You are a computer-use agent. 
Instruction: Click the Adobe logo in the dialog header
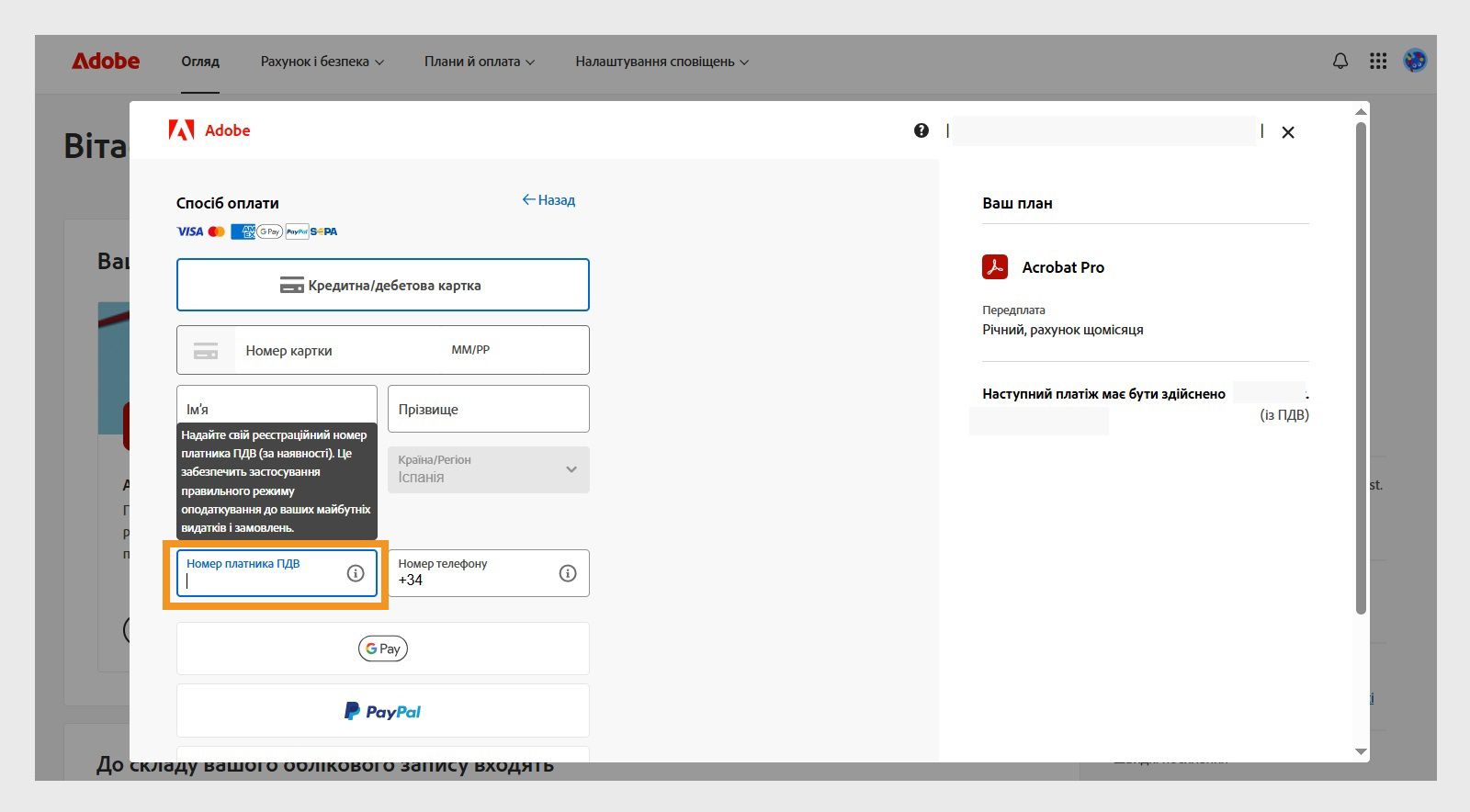(209, 130)
